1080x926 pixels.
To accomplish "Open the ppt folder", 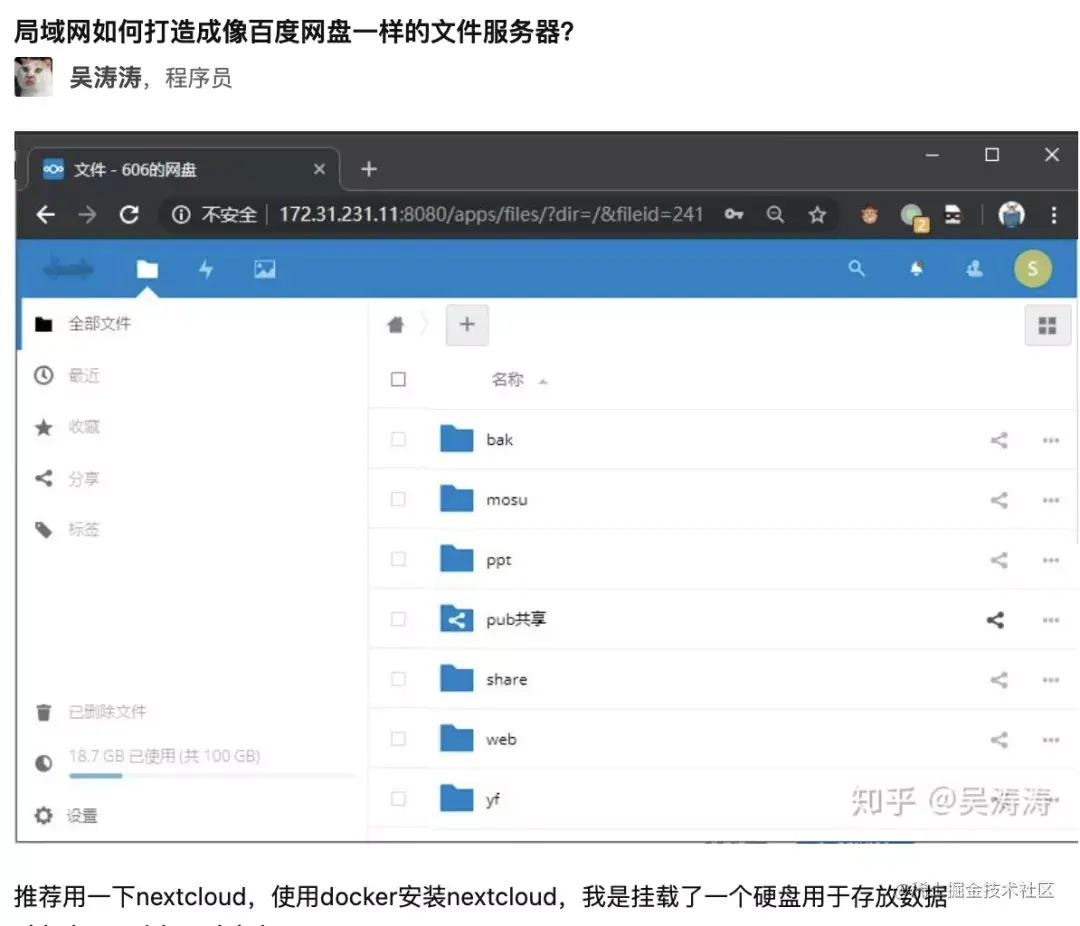I will pos(499,560).
